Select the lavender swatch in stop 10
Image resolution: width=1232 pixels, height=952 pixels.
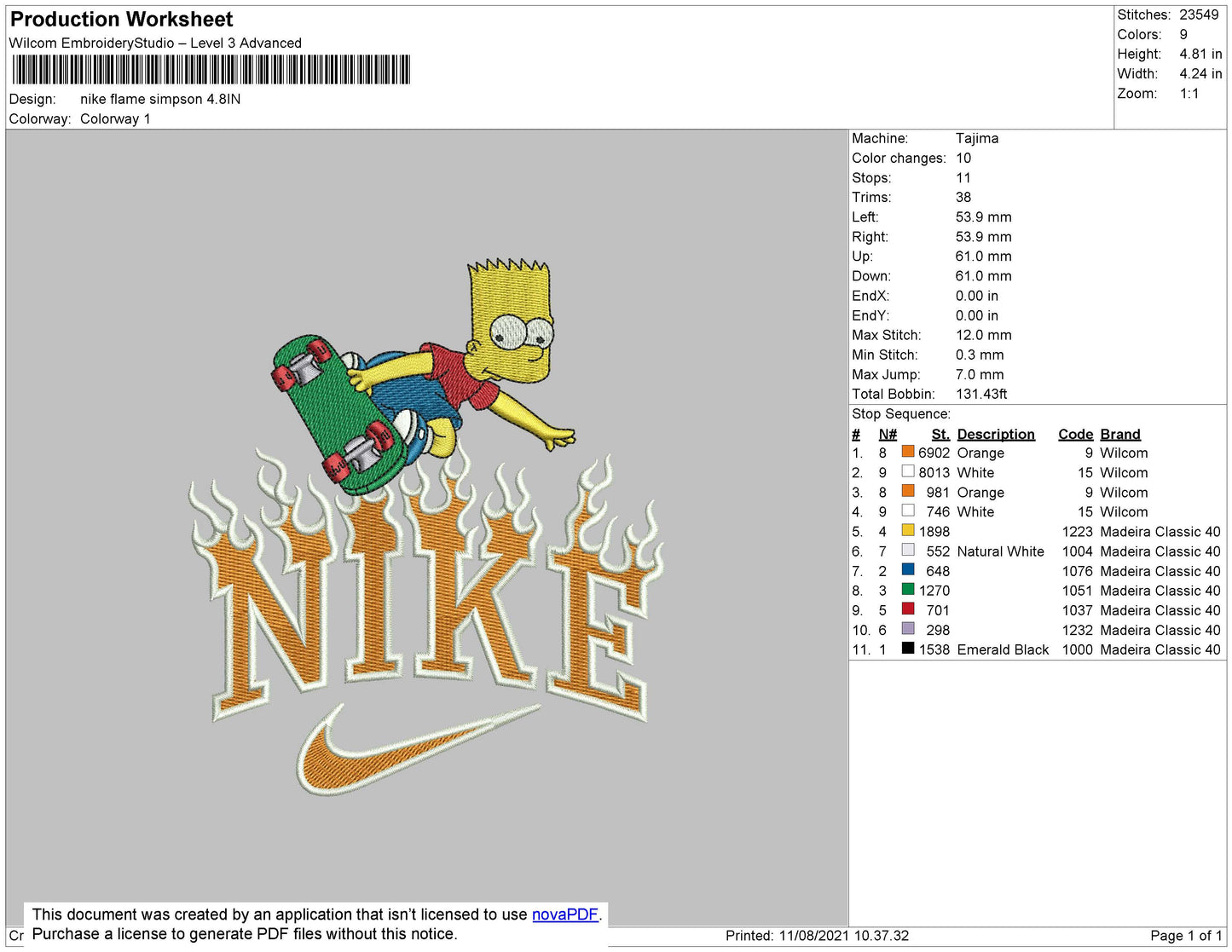908,629
